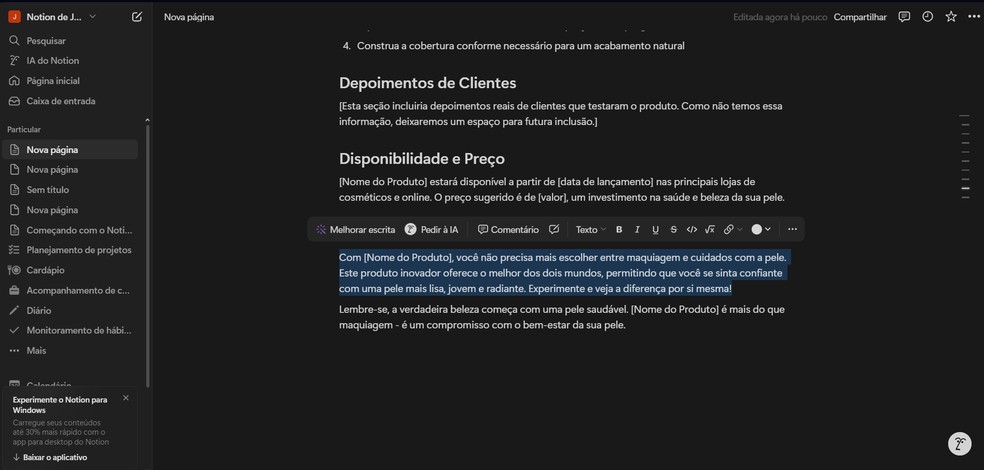Image resolution: width=984 pixels, height=470 pixels.
Task: Open the page comments icon in top bar
Action: pos(904,17)
